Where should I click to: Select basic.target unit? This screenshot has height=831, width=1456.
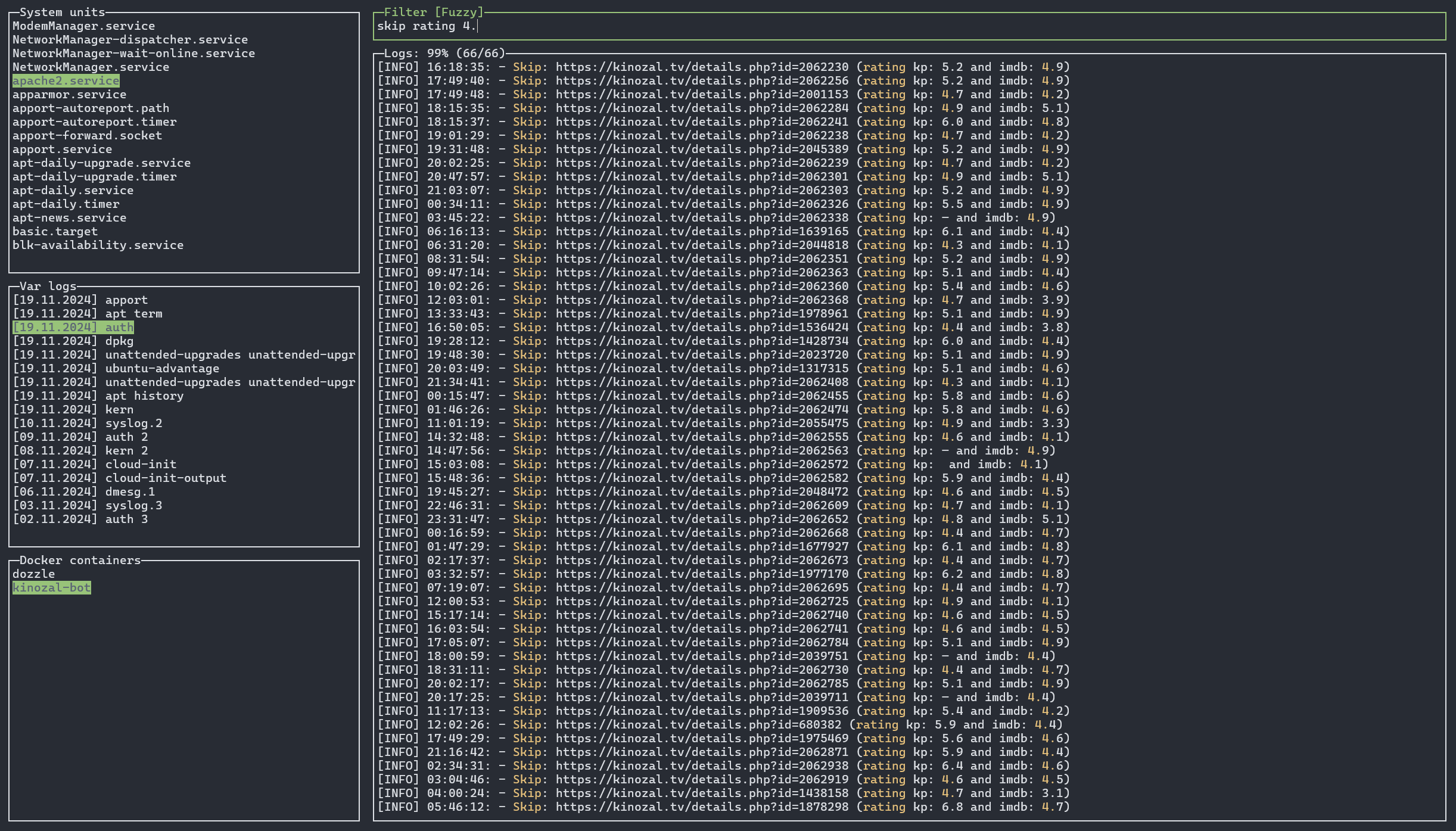click(x=55, y=231)
